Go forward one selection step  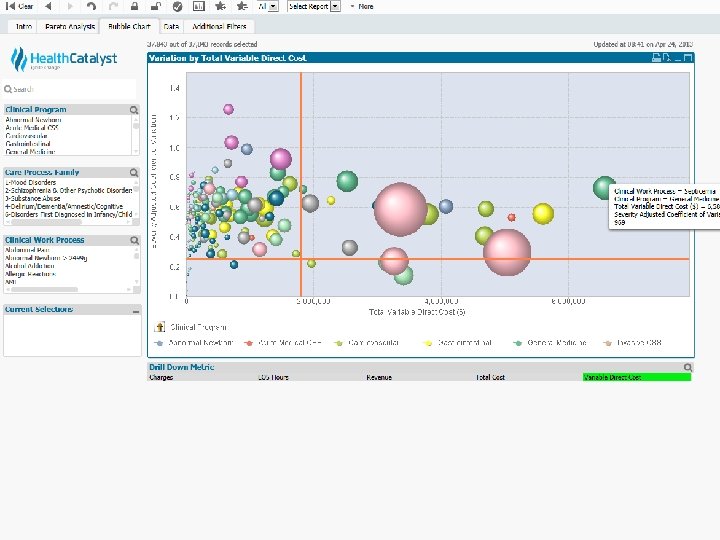[70, 6]
